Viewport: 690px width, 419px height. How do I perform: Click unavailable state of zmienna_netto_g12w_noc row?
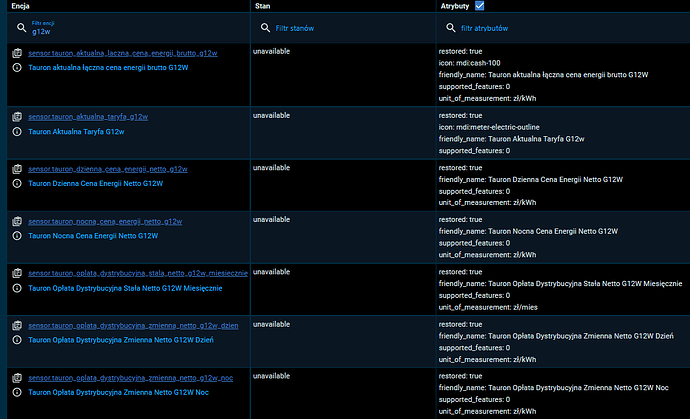tap(272, 376)
